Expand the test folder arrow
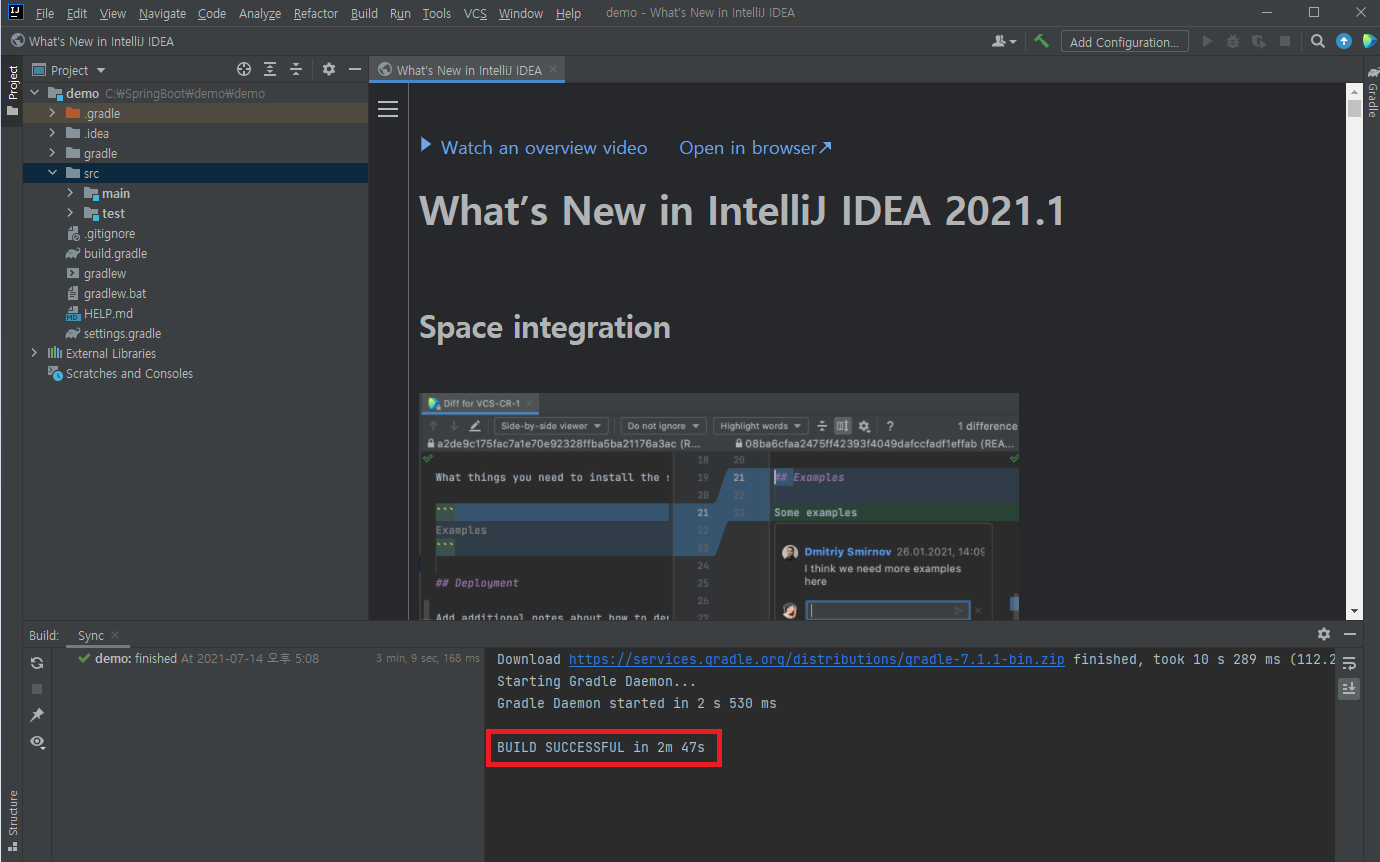1380x862 pixels. [70, 213]
